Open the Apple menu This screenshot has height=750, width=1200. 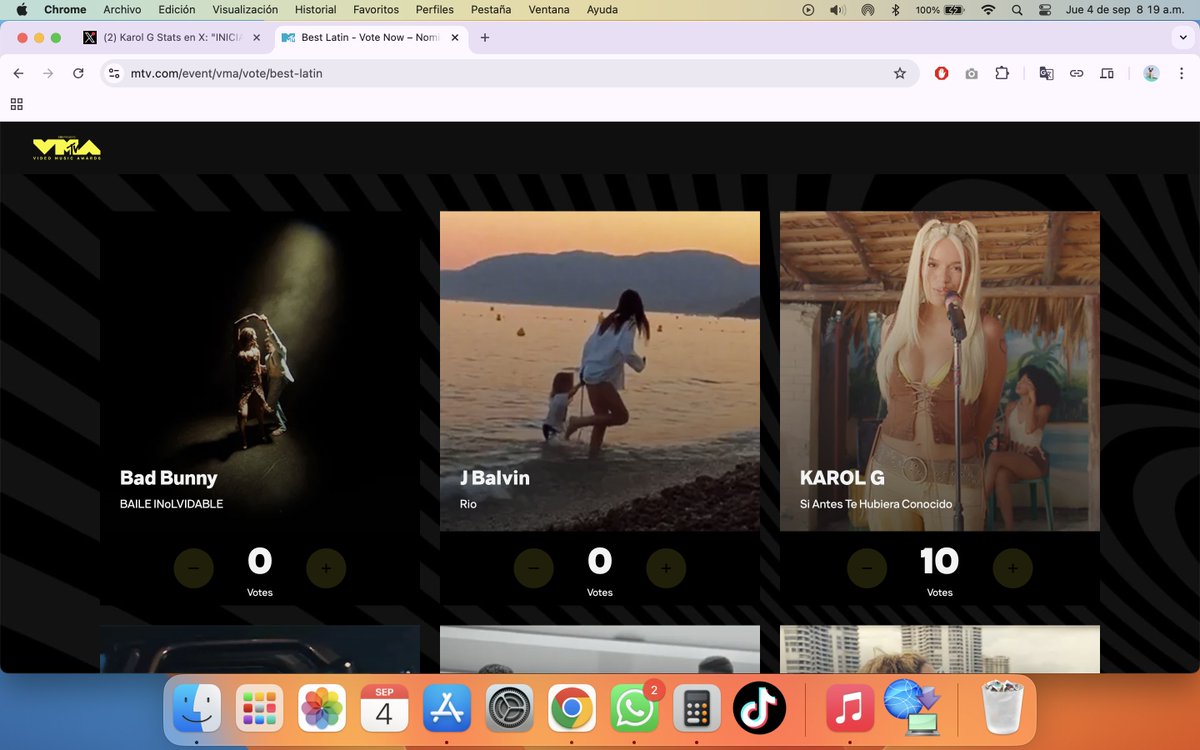[x=21, y=9]
